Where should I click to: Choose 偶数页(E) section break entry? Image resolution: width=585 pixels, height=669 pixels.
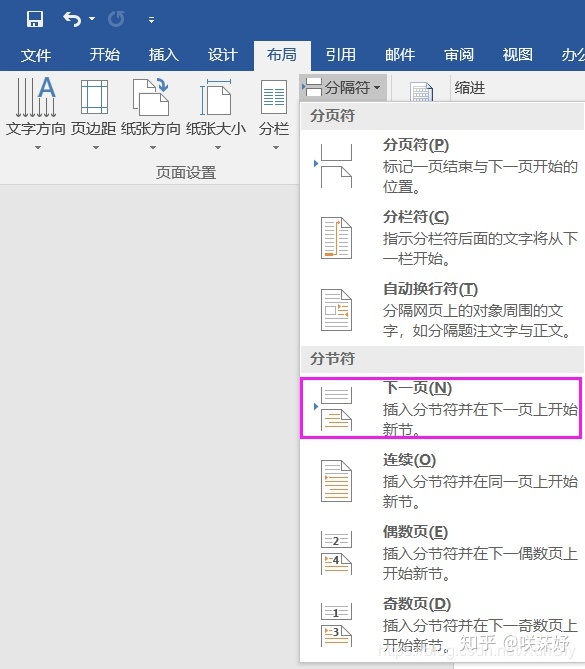click(442, 553)
